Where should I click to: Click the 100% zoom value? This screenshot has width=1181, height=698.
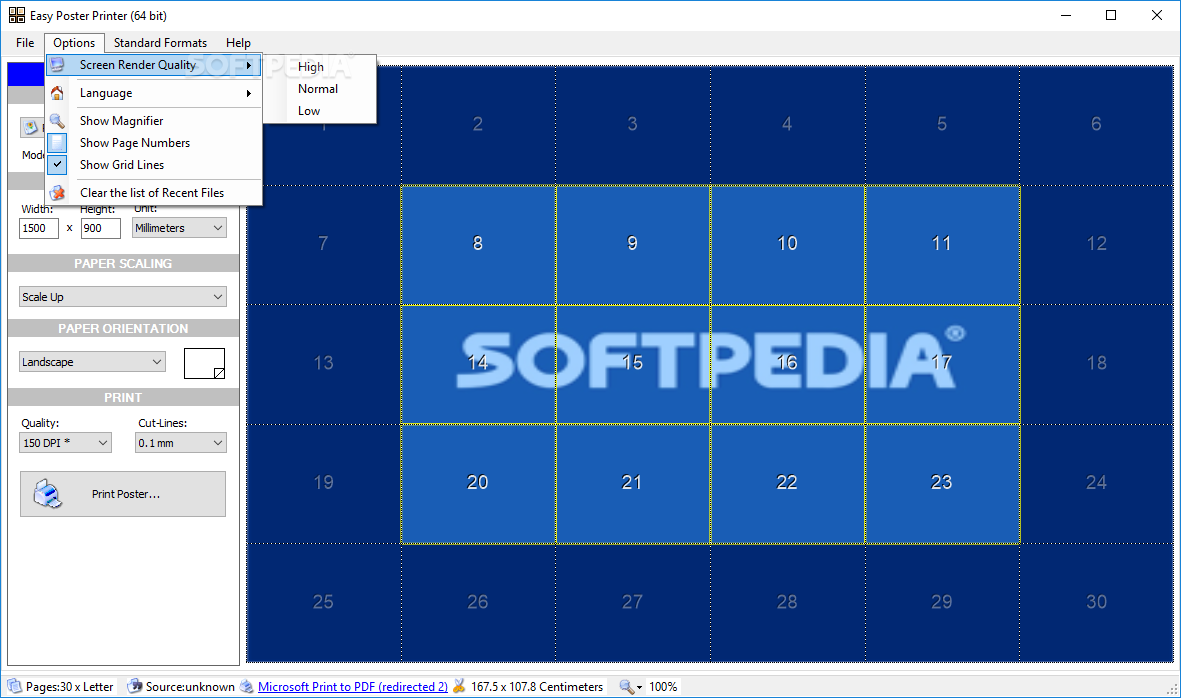[x=663, y=687]
